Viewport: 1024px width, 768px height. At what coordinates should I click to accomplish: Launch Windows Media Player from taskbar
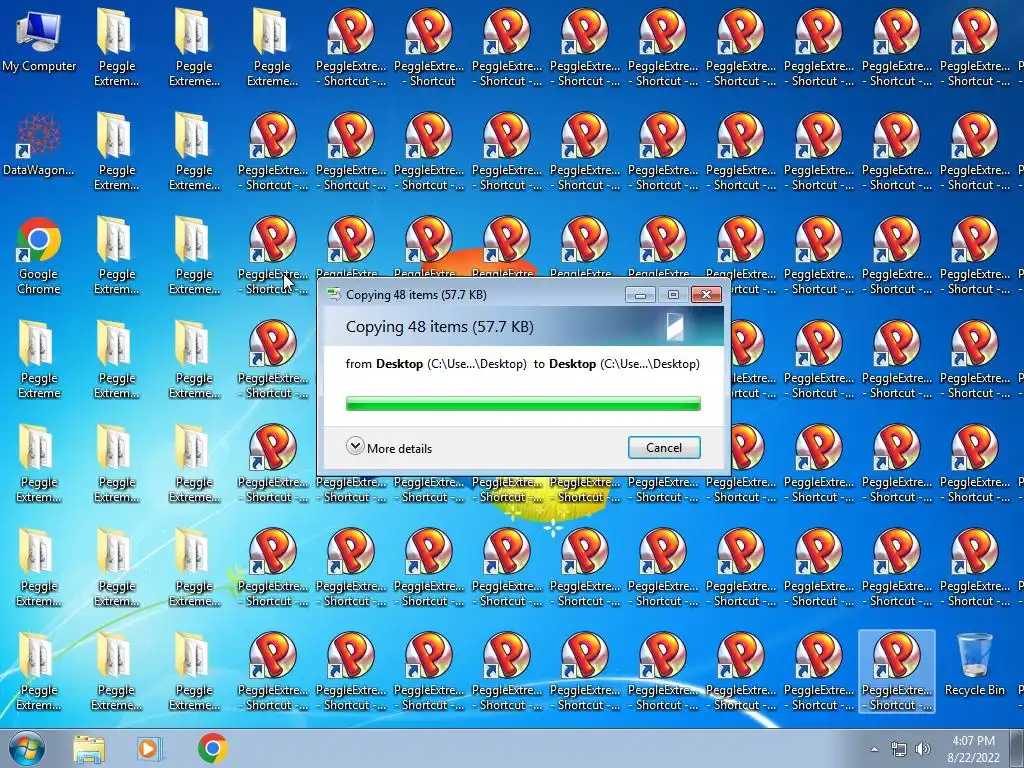[x=149, y=748]
